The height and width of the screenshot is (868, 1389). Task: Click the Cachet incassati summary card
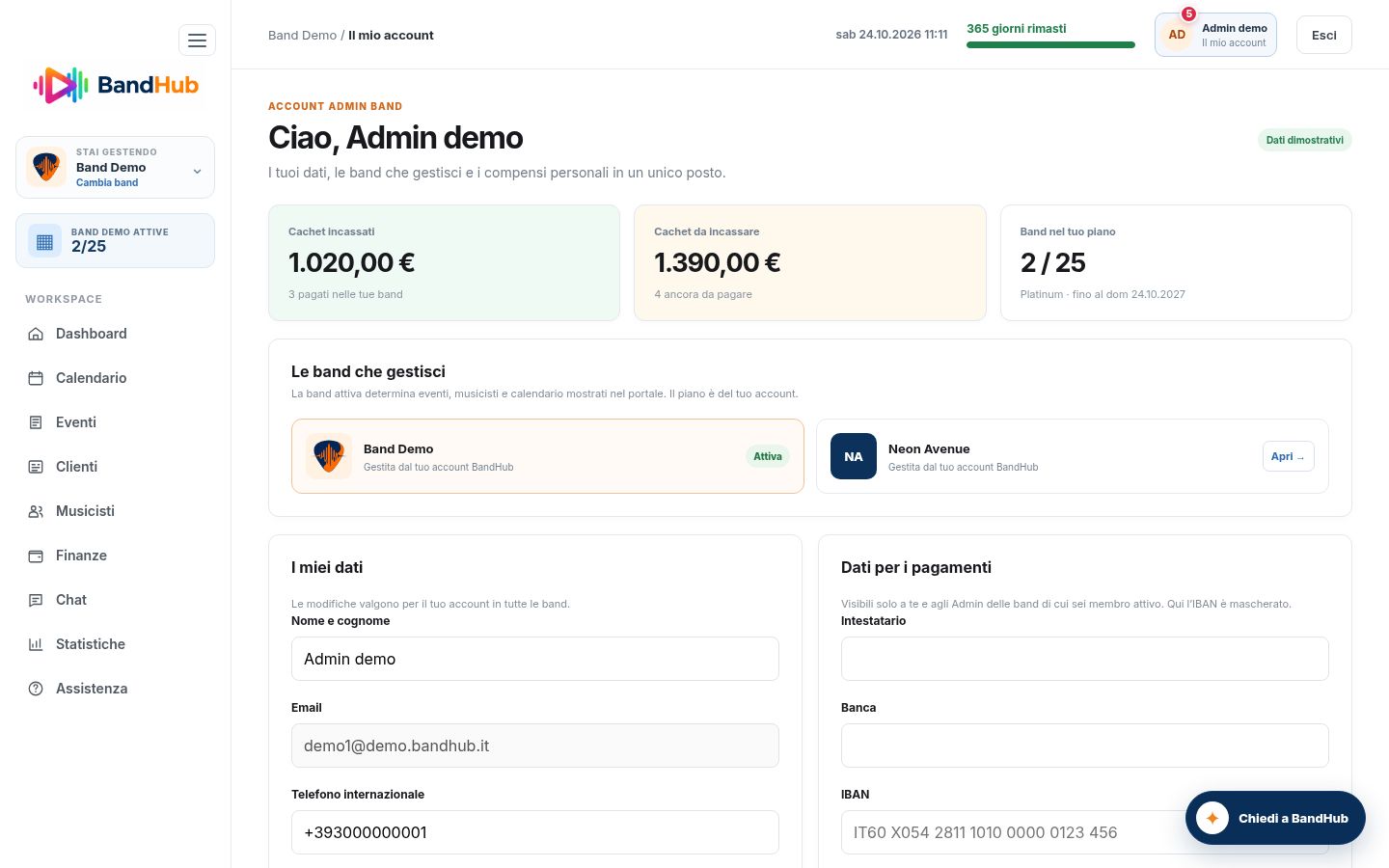click(444, 262)
